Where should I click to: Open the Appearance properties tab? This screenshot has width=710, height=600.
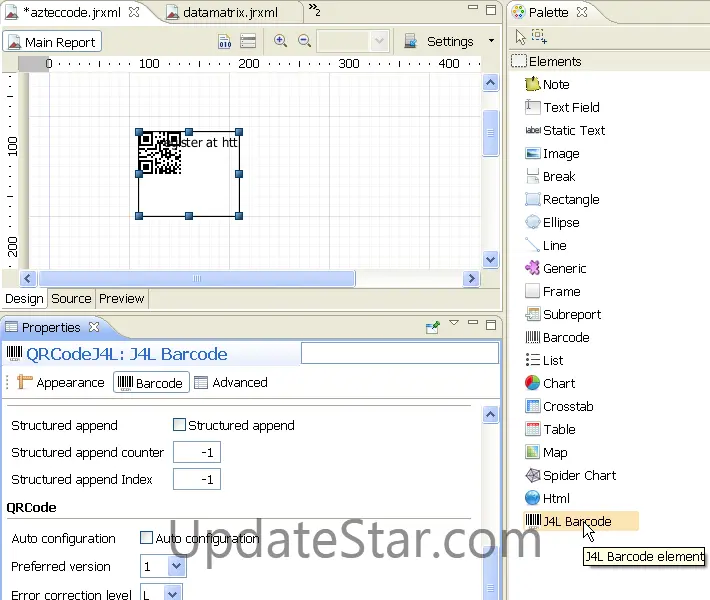(x=61, y=383)
